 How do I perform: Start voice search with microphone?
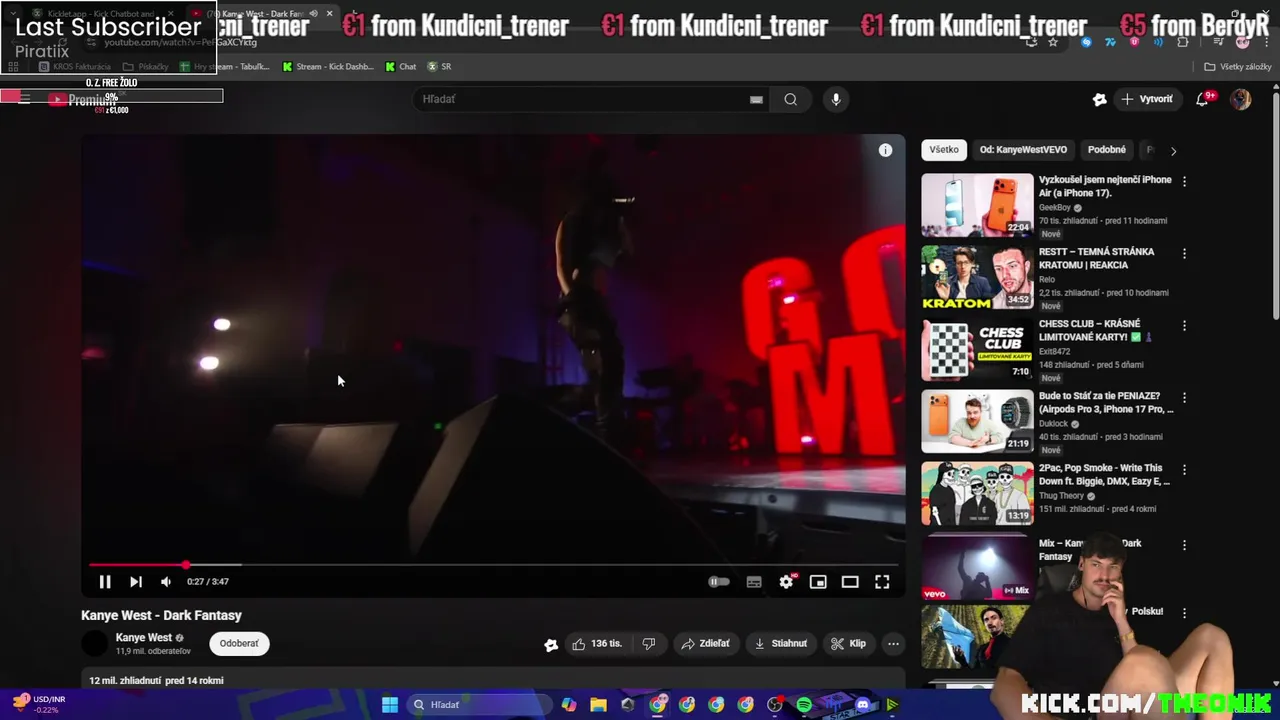[836, 99]
